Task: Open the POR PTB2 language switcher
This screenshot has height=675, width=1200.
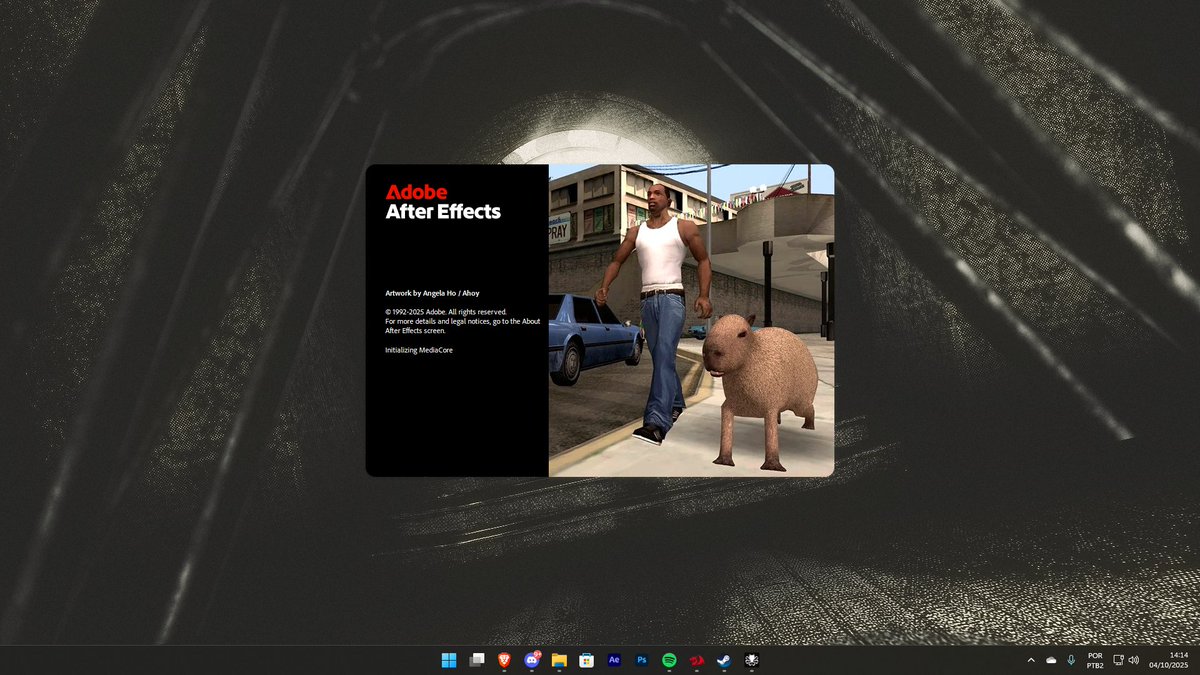Action: (1095, 660)
